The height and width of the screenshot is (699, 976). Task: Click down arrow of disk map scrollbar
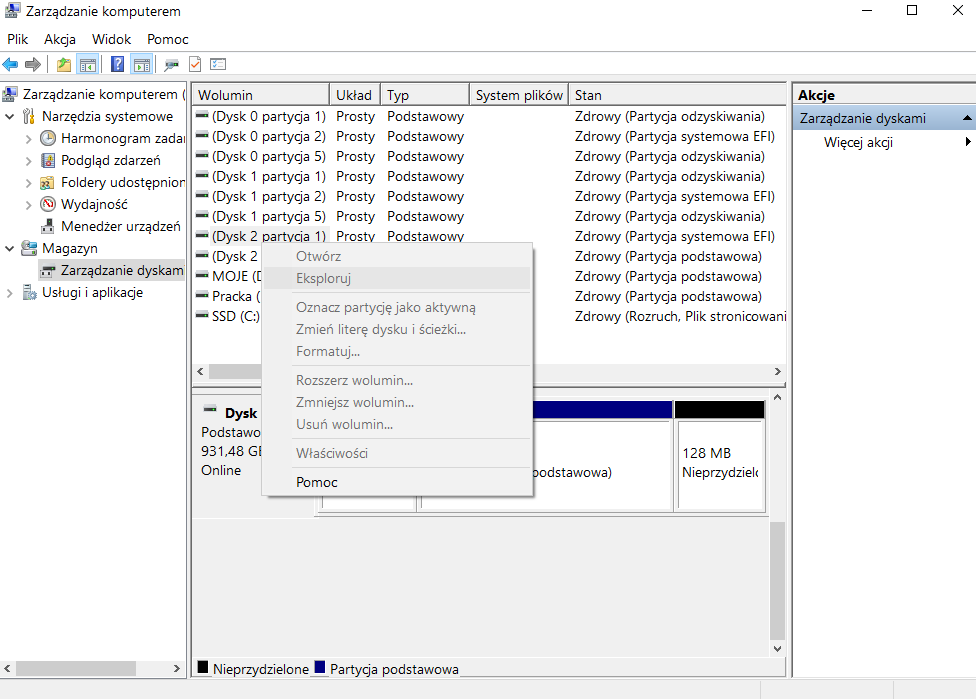coord(777,649)
